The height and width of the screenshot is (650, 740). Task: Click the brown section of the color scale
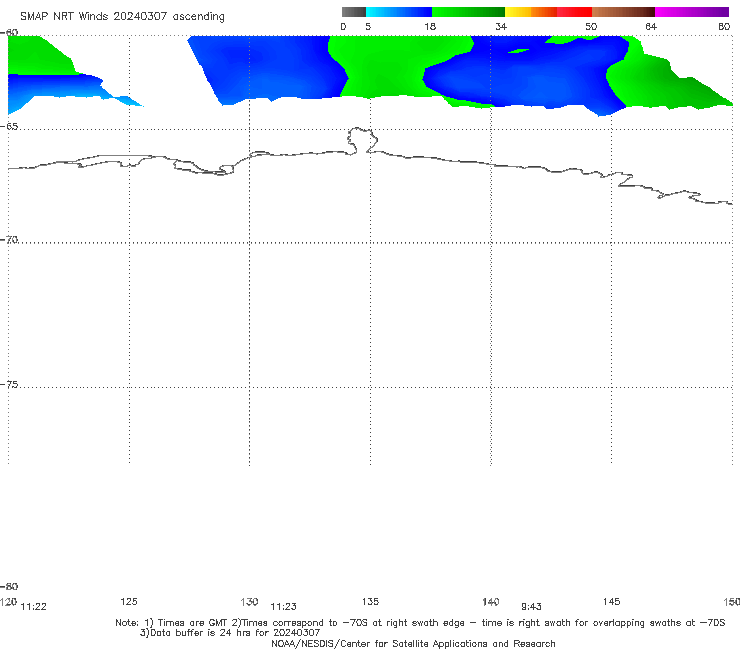pyautogui.click(x=623, y=12)
